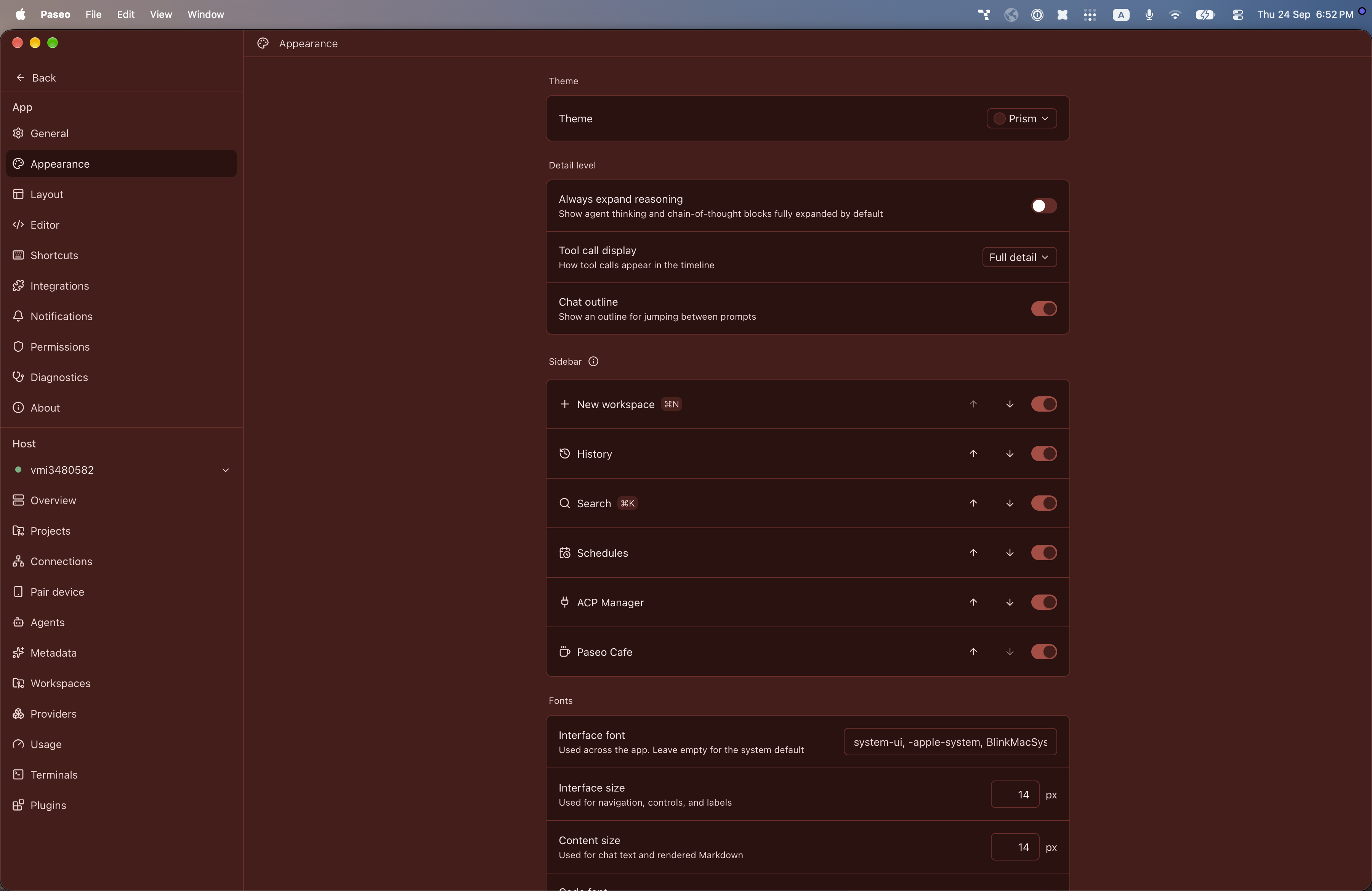
Task: Go Back from settings
Action: (x=36, y=77)
